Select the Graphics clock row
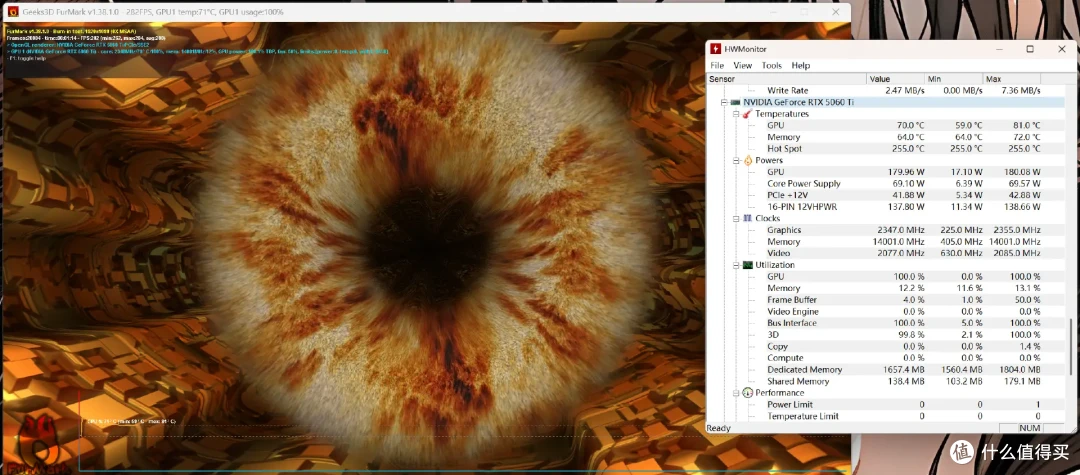This screenshot has width=1080, height=475. coord(887,230)
